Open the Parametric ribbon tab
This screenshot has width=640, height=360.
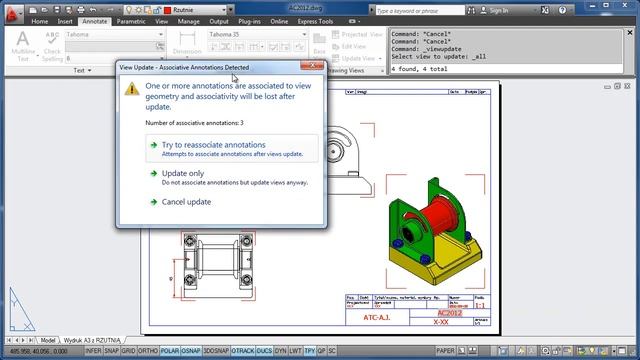pos(131,21)
